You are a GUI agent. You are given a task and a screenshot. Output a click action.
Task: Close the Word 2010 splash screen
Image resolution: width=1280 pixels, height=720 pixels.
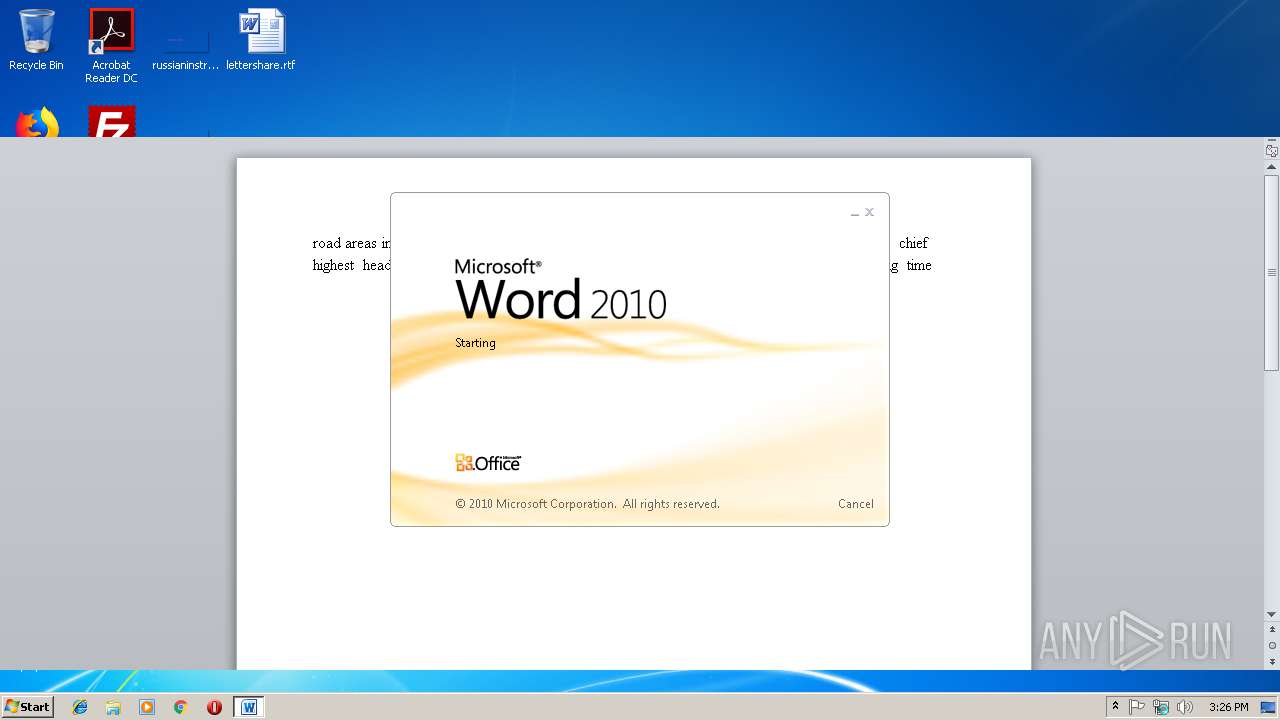(x=869, y=212)
